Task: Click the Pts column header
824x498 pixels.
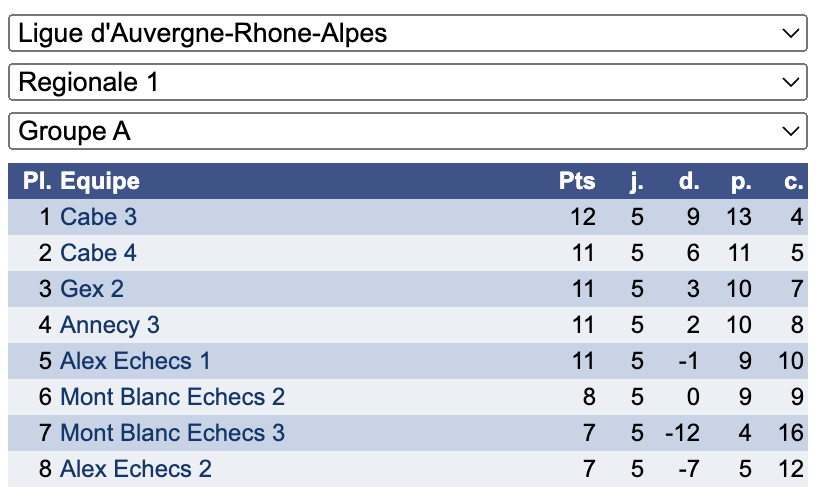Action: [x=577, y=181]
